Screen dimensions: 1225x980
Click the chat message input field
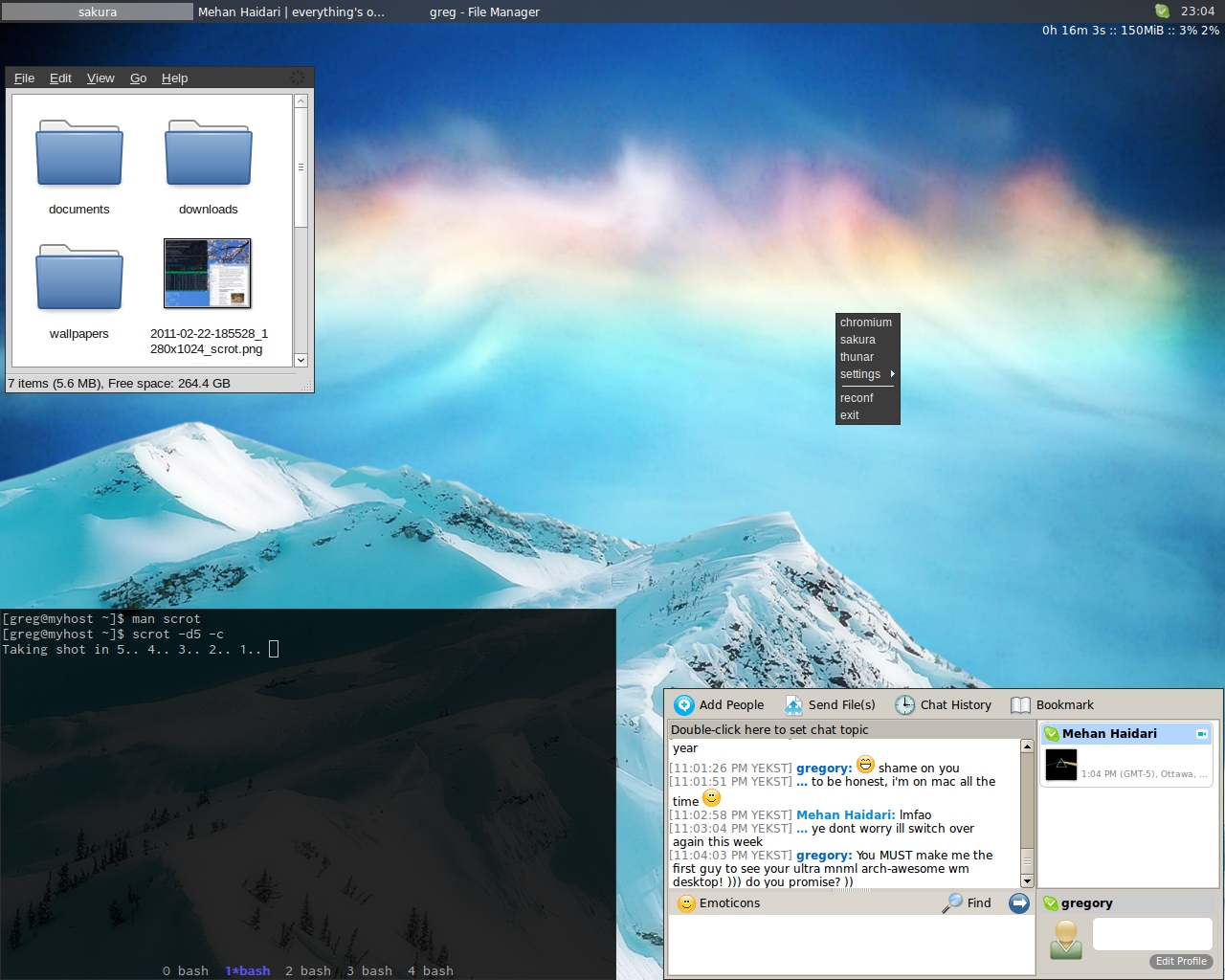pos(850,944)
